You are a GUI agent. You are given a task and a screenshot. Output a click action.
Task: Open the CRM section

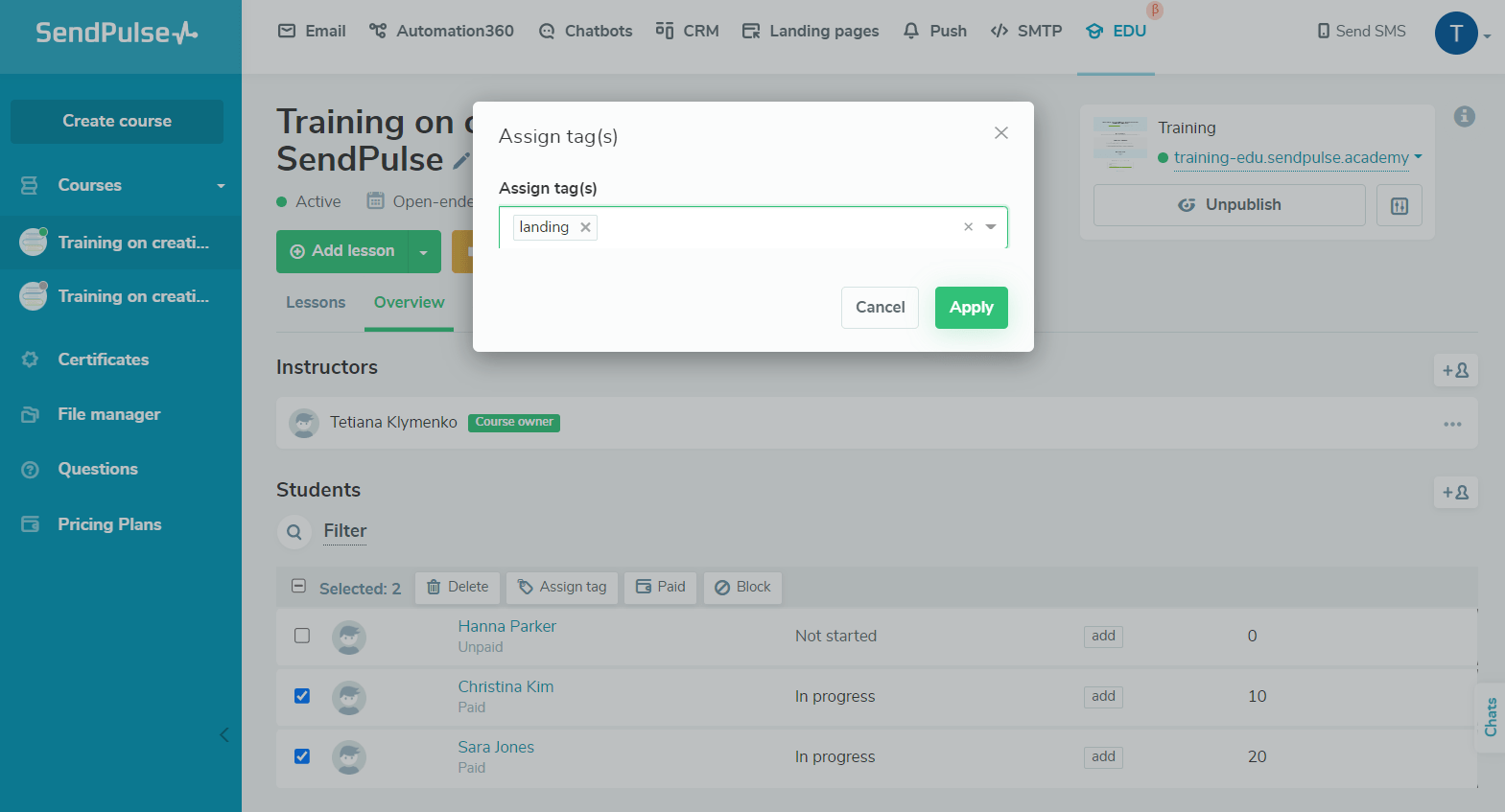pos(688,31)
